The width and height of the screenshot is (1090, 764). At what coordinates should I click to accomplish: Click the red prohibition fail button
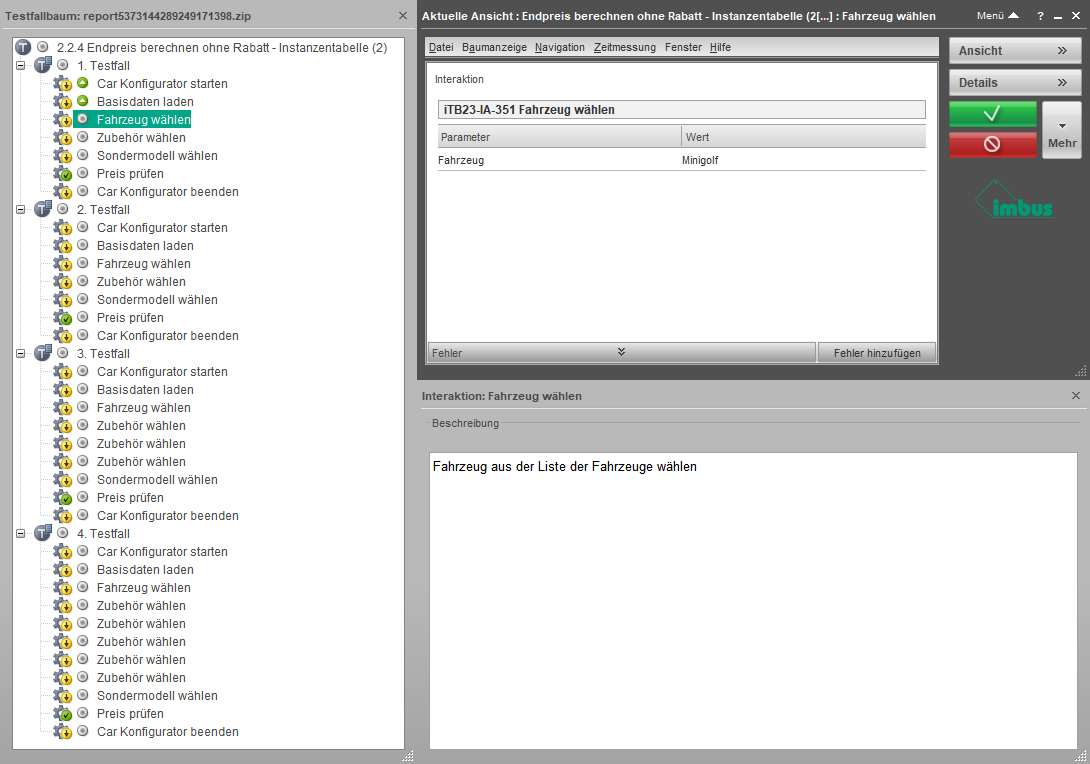pyautogui.click(x=992, y=144)
